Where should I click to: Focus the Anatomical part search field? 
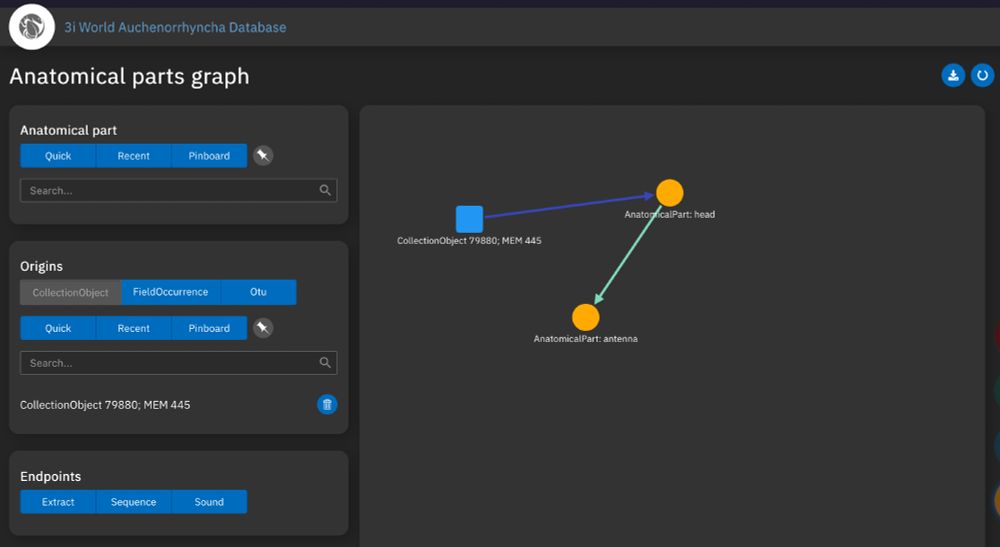click(179, 191)
